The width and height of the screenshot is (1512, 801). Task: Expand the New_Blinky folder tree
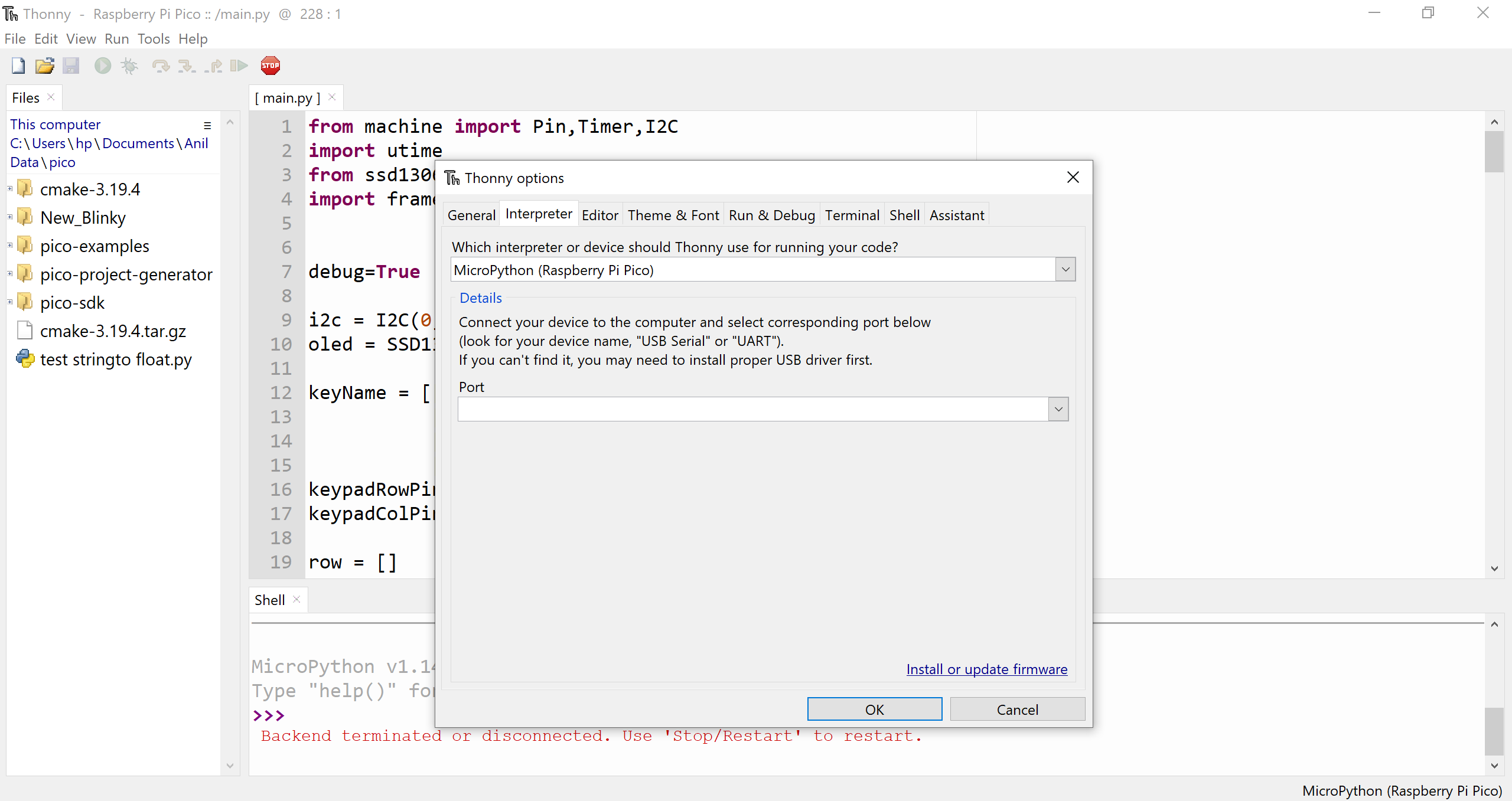tap(9, 217)
